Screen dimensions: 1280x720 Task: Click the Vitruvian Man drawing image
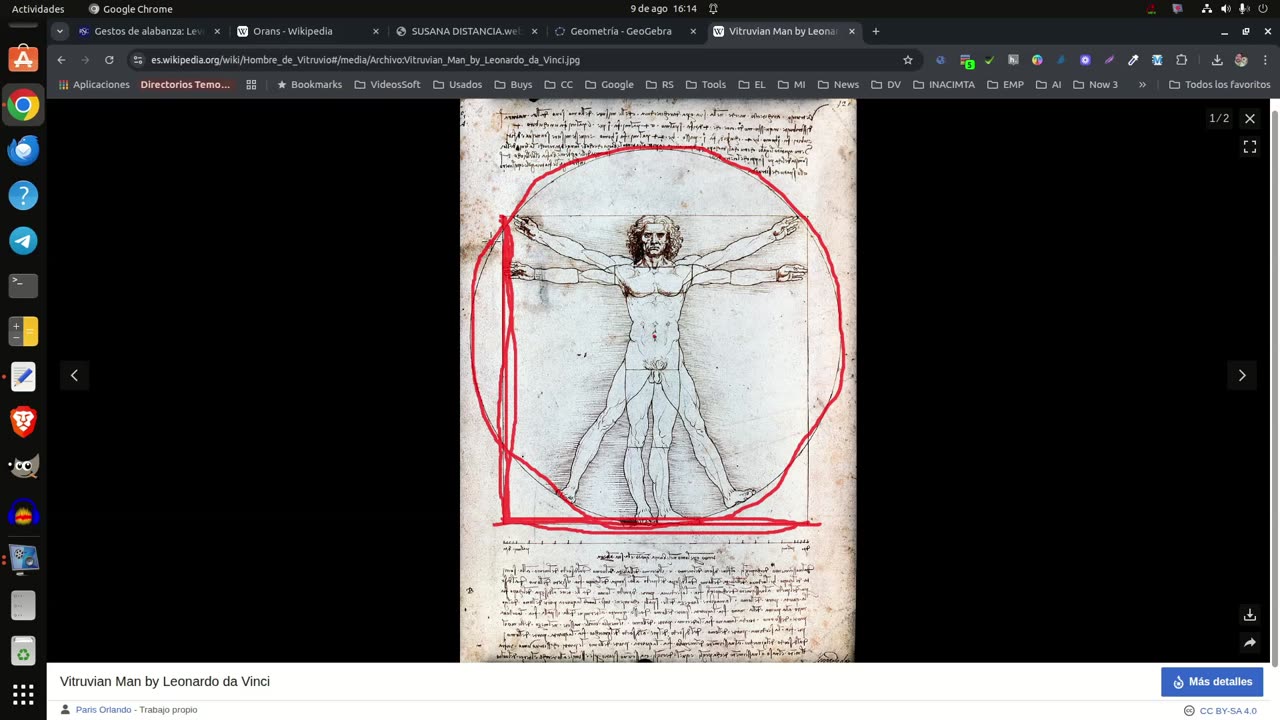point(658,380)
